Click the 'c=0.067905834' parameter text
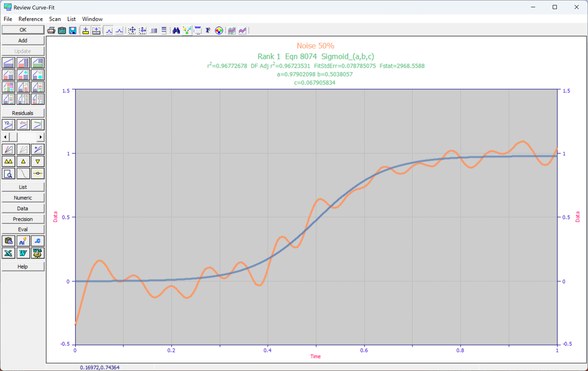588x371 pixels. pyautogui.click(x=315, y=83)
